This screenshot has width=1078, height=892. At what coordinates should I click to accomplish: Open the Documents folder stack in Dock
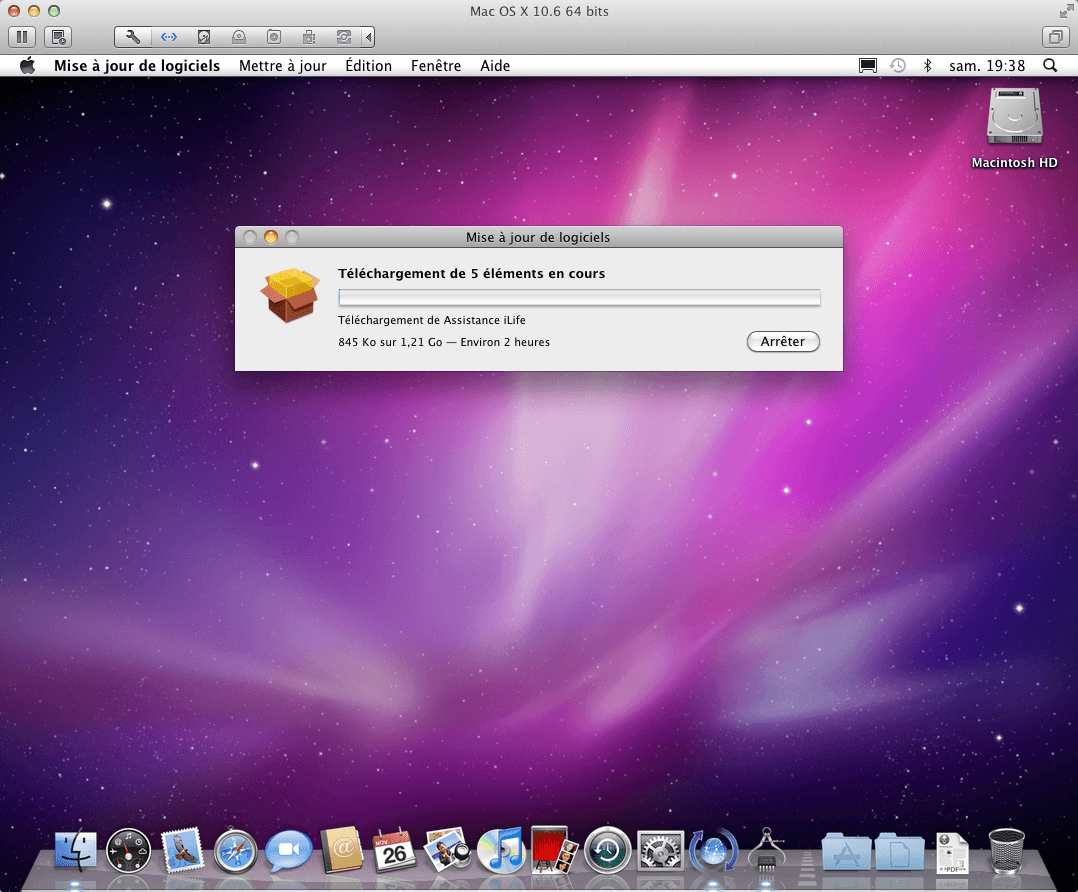point(899,851)
